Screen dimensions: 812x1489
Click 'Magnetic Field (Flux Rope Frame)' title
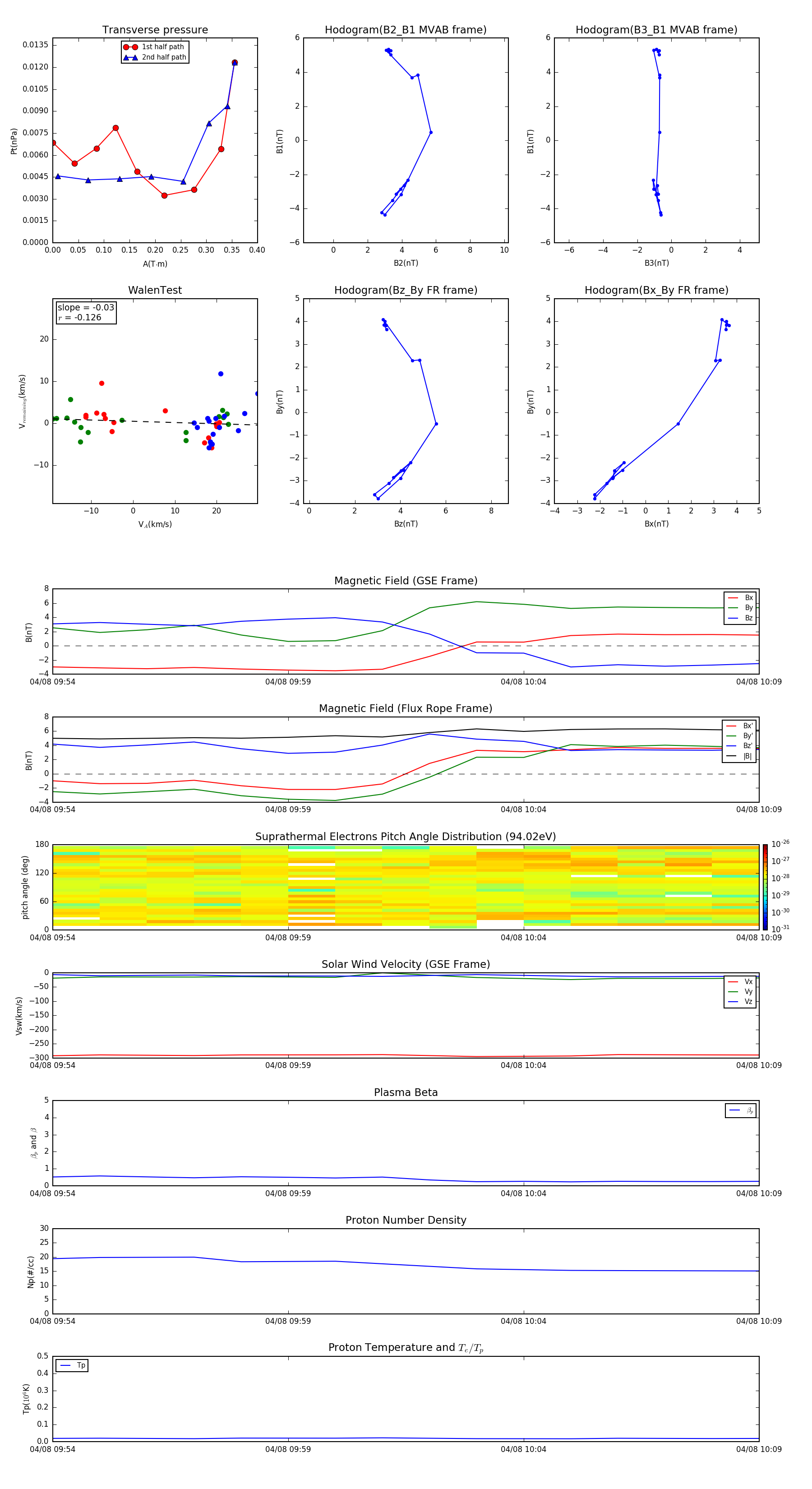tap(406, 709)
